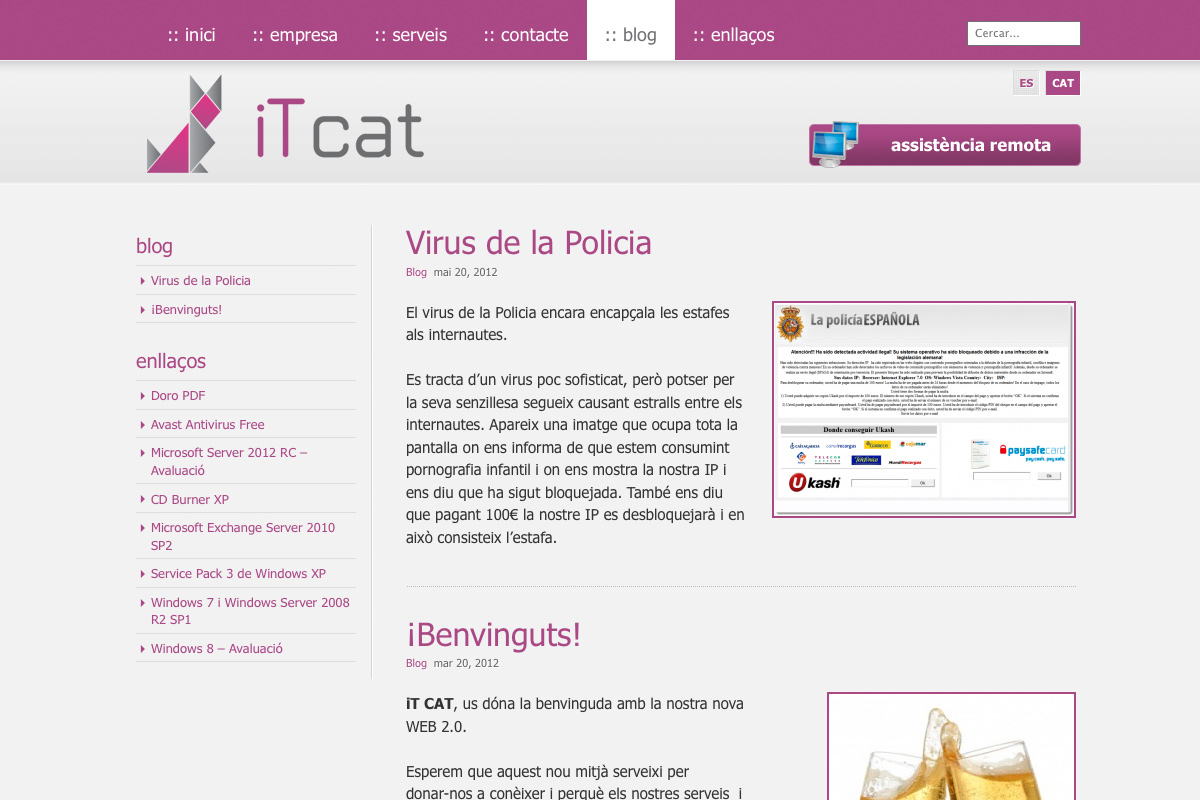Select CD Burner XP in the sidebar
The height and width of the screenshot is (800, 1200).
190,500
